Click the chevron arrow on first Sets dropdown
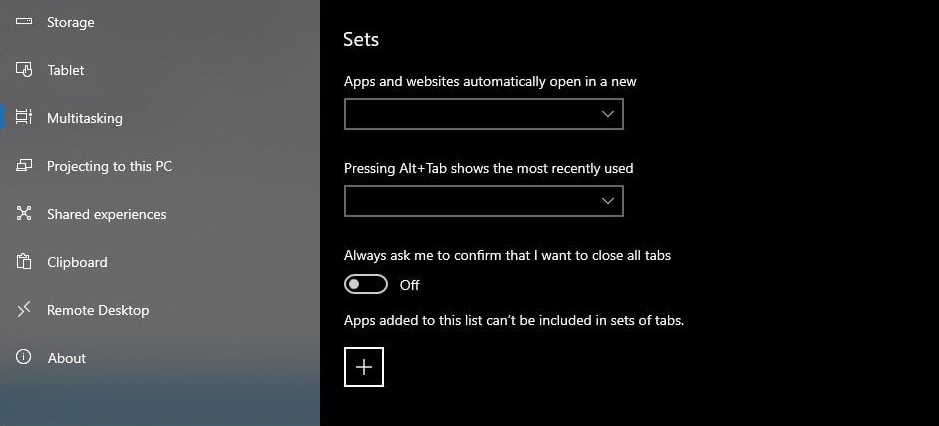Viewport: 939px width, 426px height. (x=608, y=115)
